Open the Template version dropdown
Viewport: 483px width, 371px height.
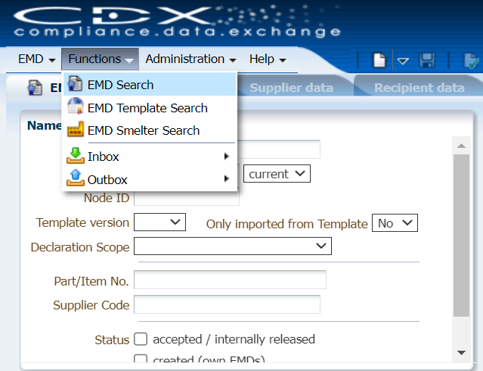coord(160,222)
